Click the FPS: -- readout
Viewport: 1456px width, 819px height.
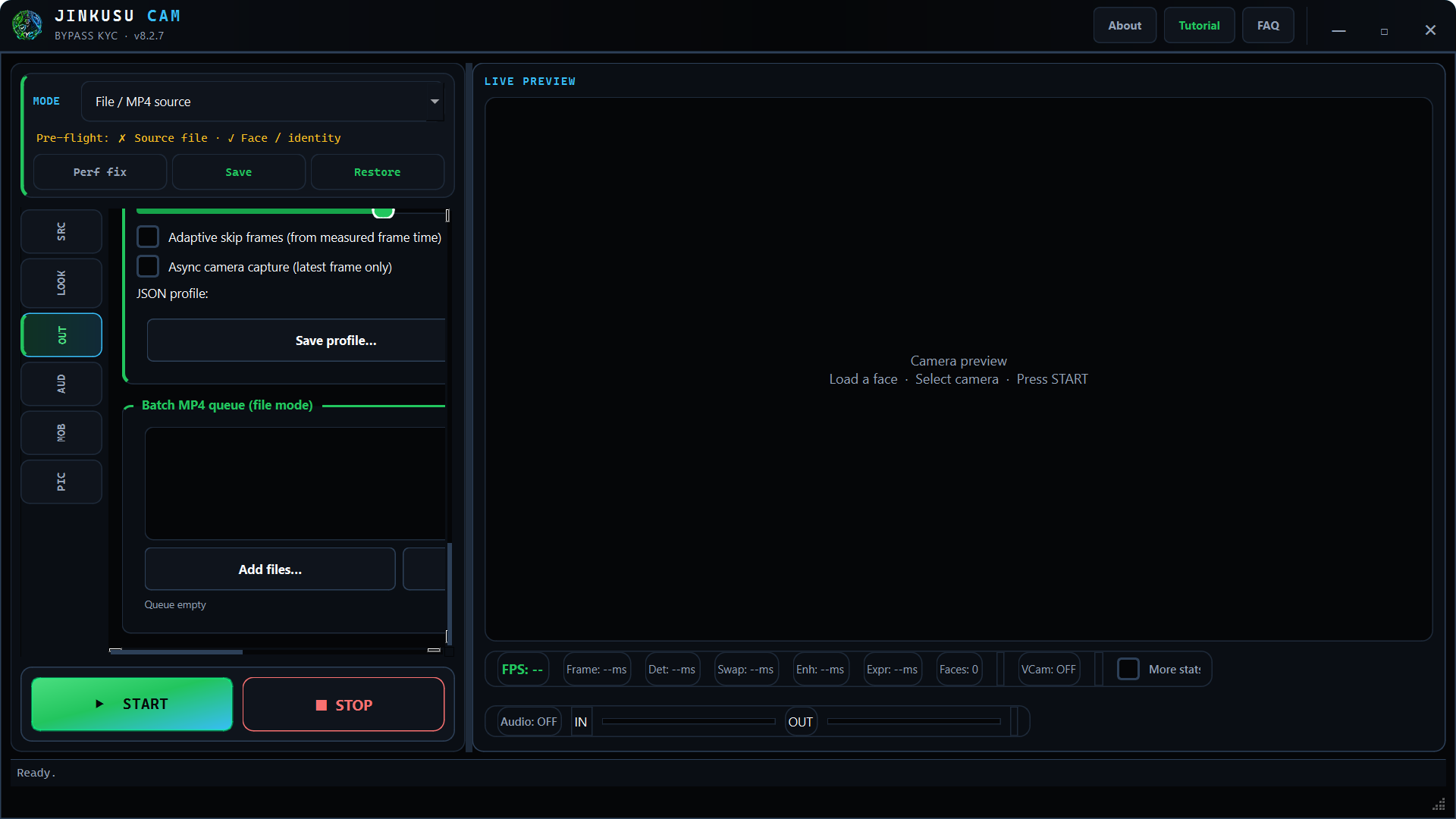(522, 670)
